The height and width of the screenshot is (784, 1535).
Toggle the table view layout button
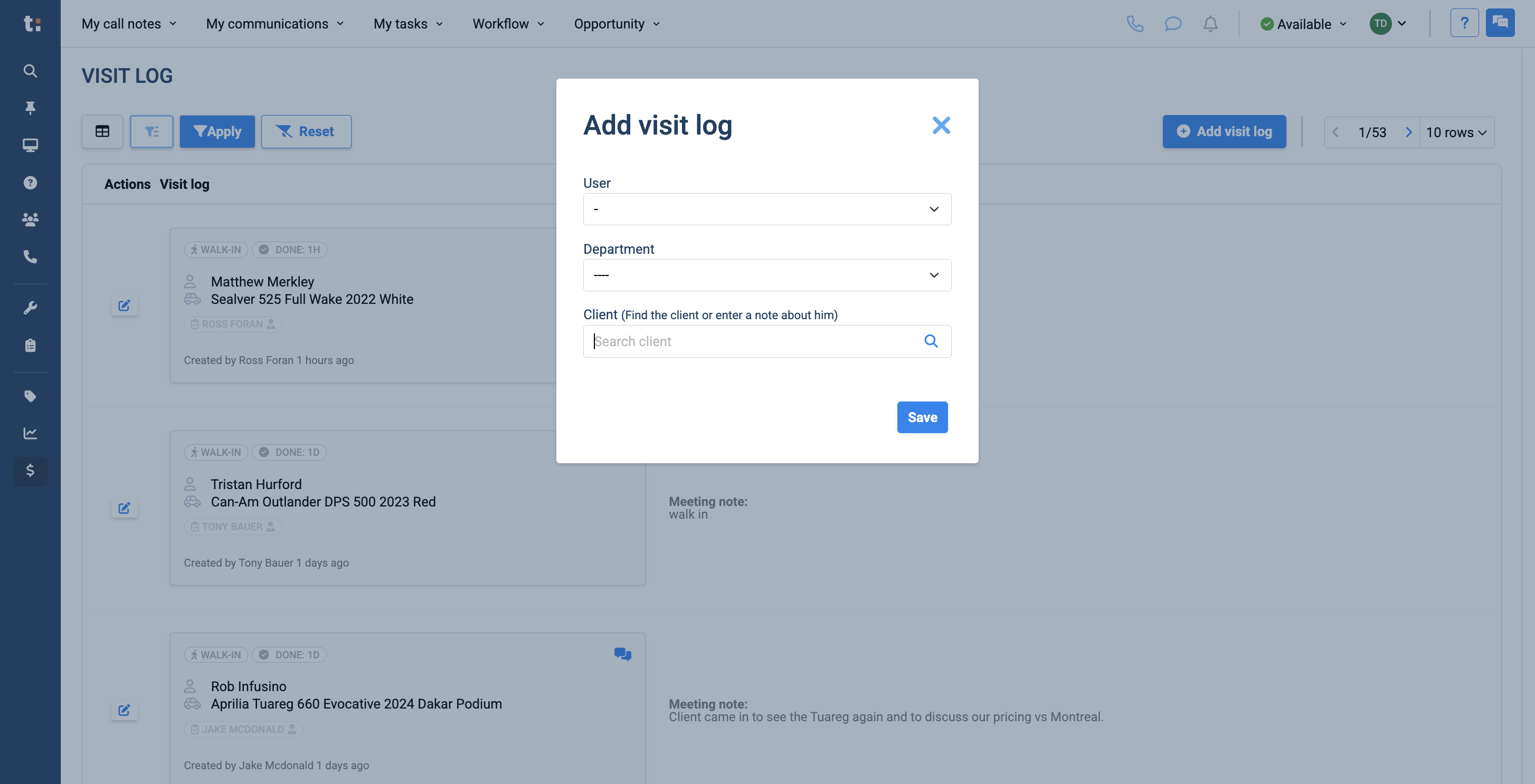[x=102, y=131]
